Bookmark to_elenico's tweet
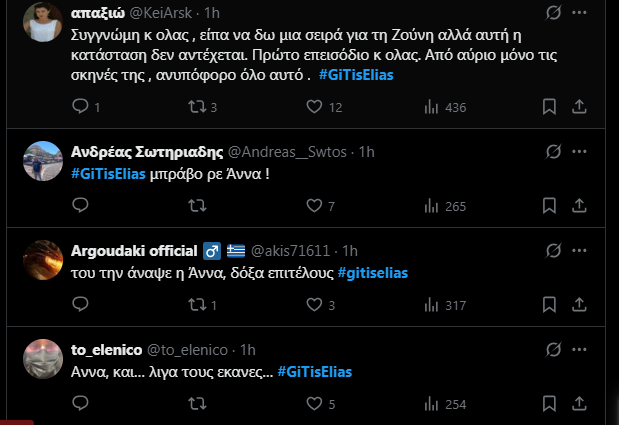This screenshot has height=425, width=619. click(549, 405)
